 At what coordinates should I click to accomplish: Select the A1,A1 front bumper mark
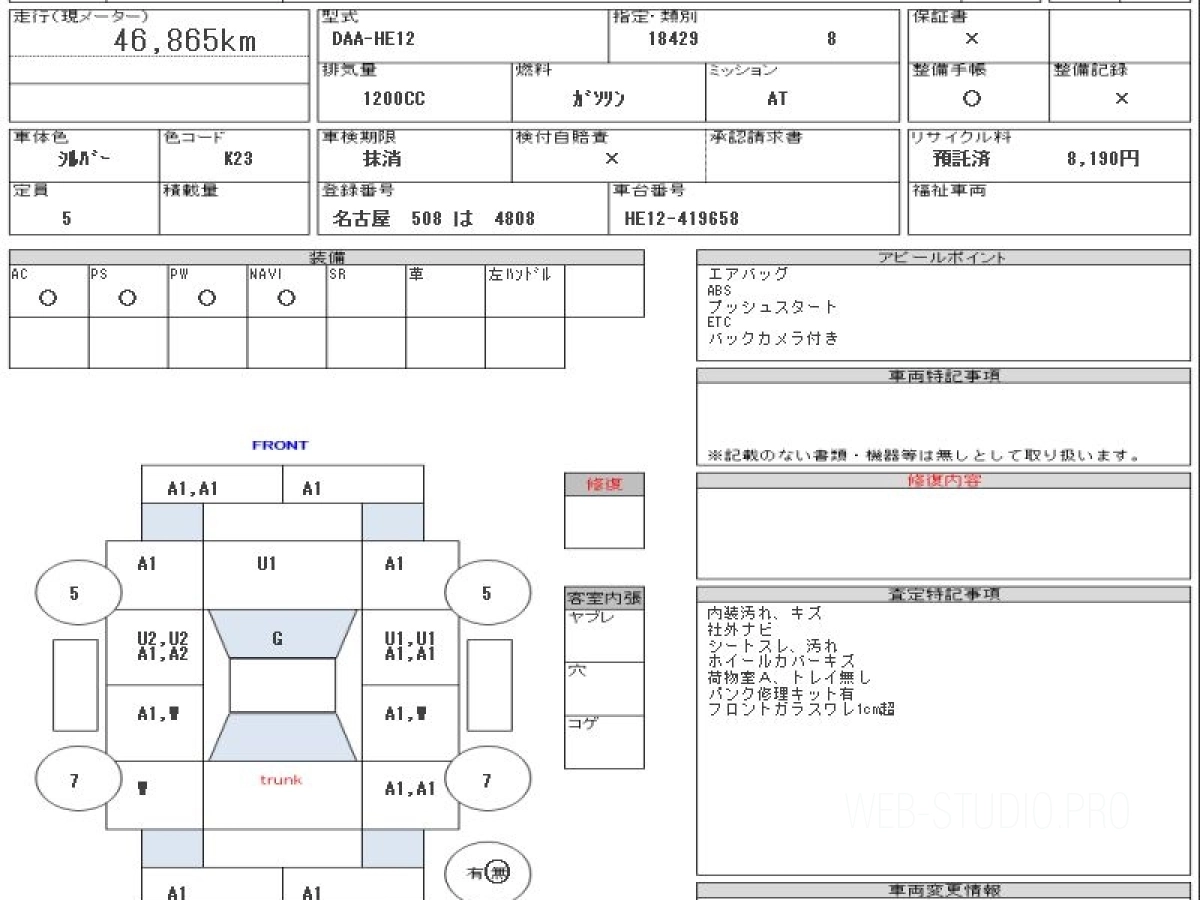[193, 488]
